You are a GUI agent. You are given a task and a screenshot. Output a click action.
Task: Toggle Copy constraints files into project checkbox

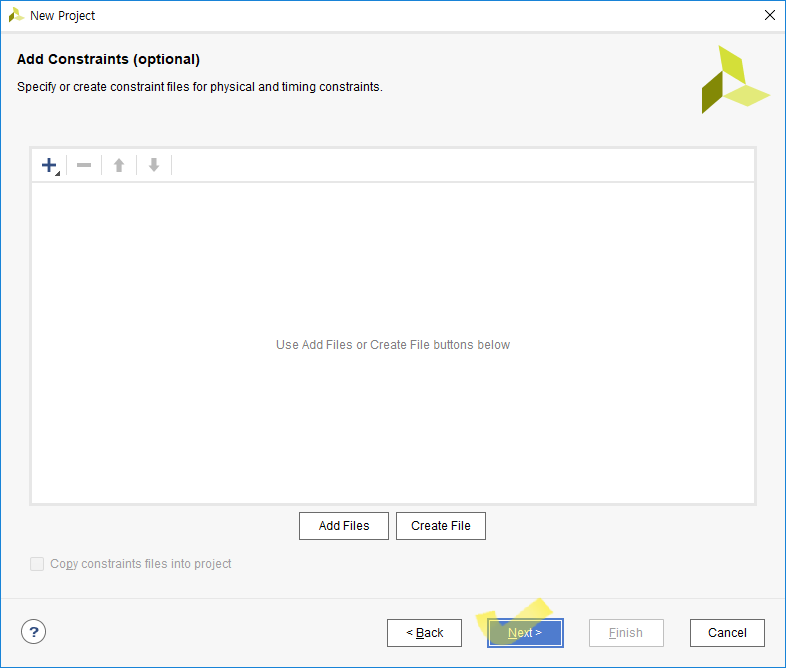point(37,564)
